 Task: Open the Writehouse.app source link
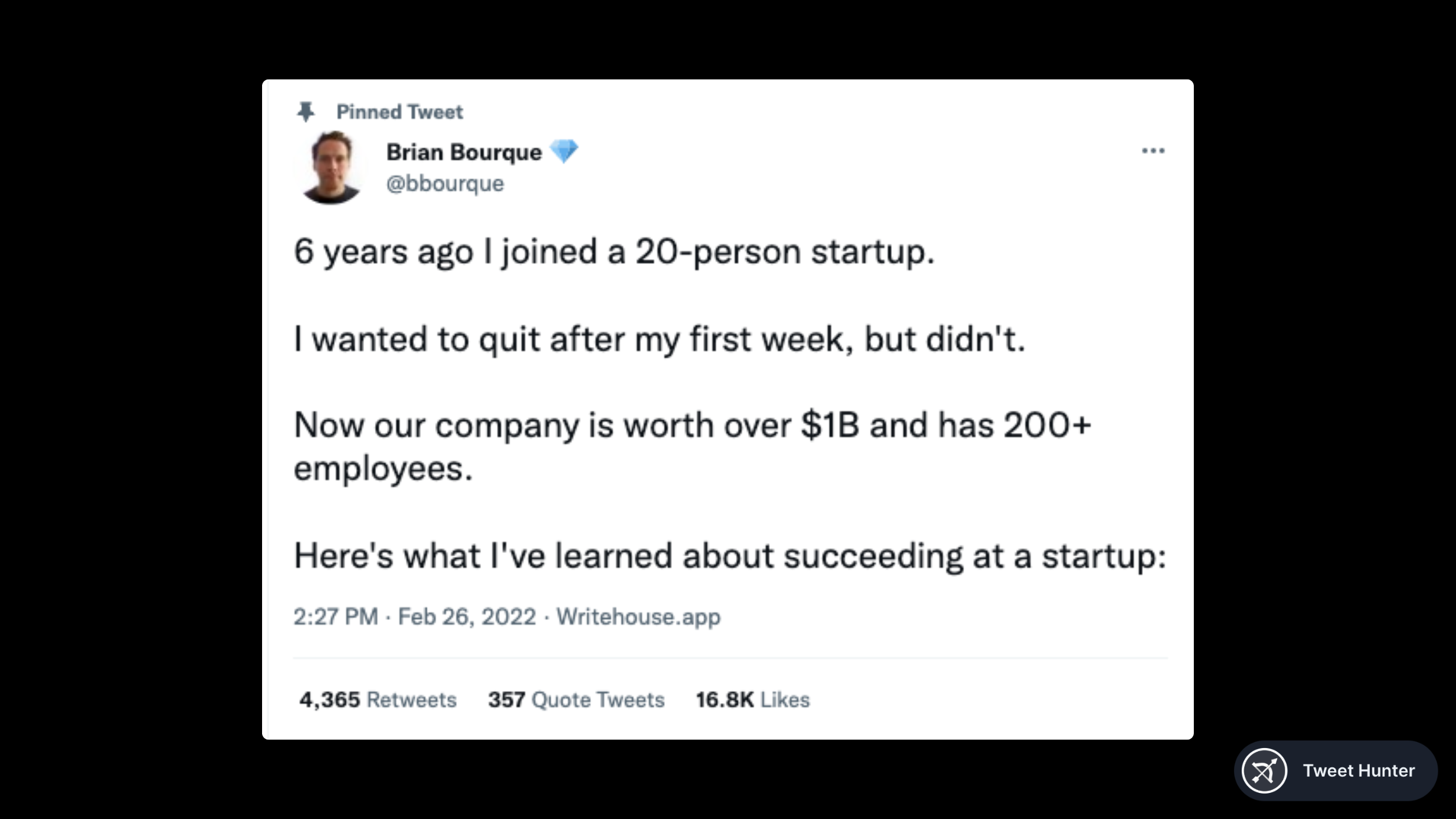pyautogui.click(x=638, y=616)
